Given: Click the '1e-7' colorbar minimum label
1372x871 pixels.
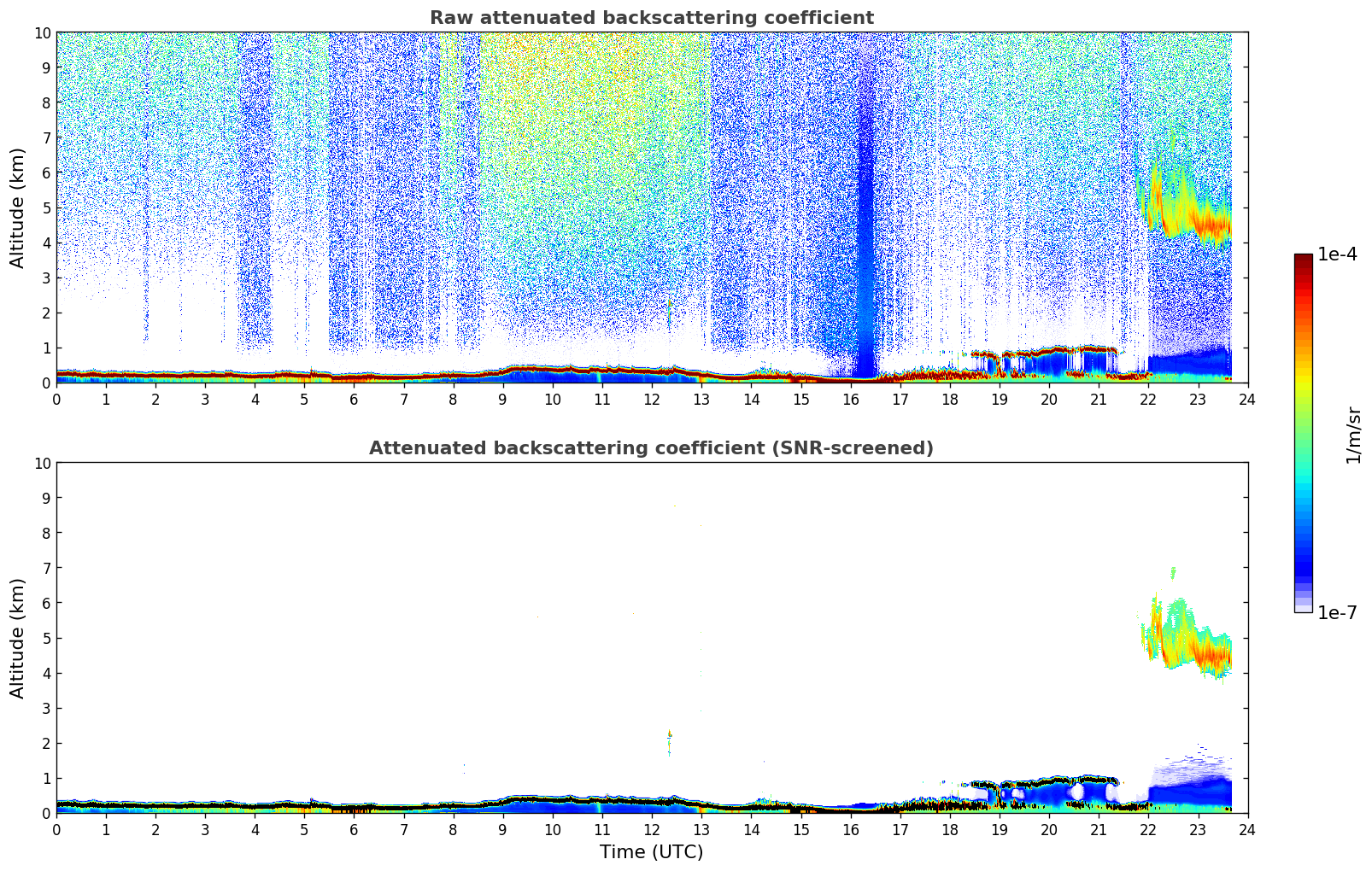Looking at the screenshot, I should (x=1337, y=612).
